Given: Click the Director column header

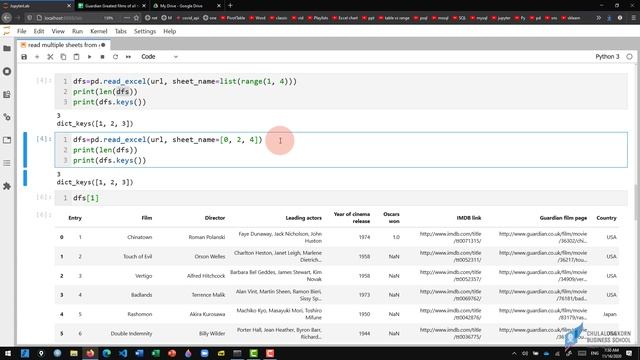Looking at the screenshot, I should pyautogui.click(x=215, y=218).
